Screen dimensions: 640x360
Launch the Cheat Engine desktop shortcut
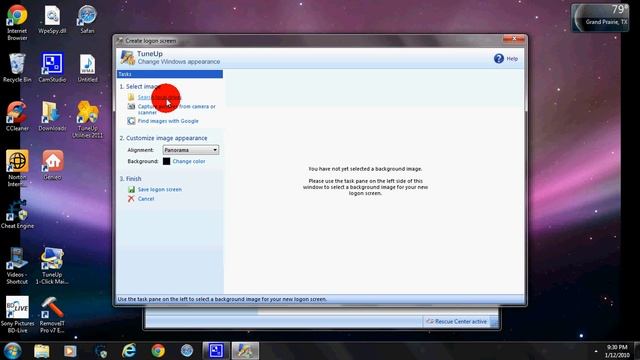point(17,214)
